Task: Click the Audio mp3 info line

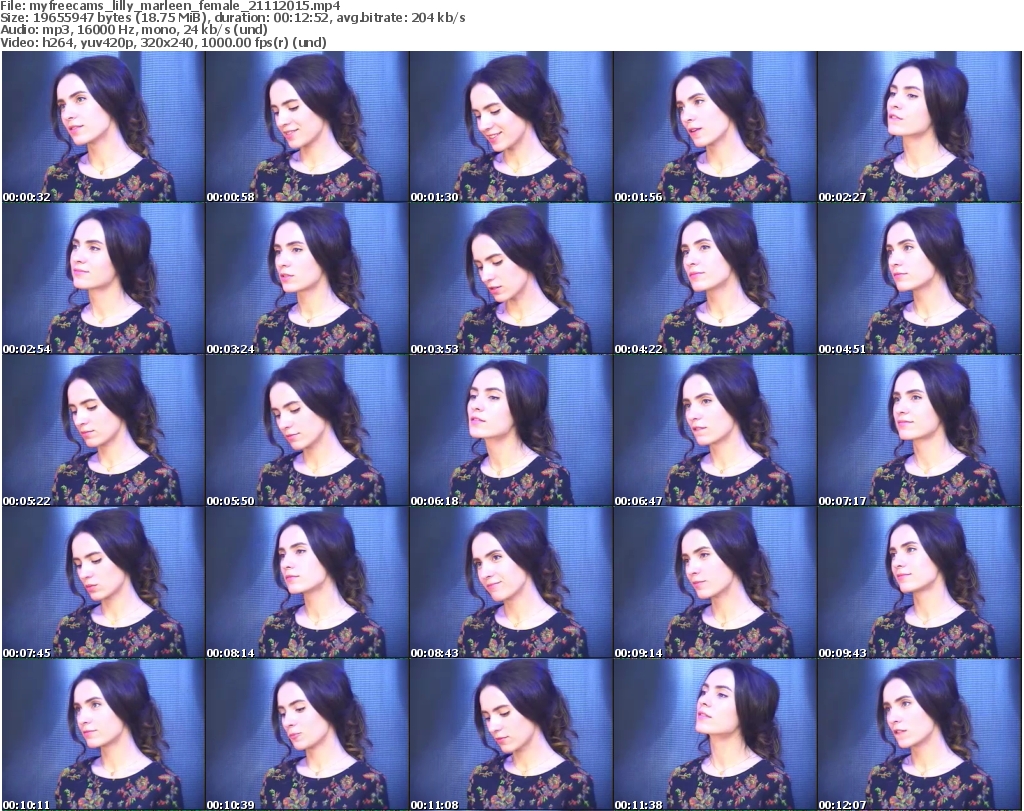Action: point(134,30)
